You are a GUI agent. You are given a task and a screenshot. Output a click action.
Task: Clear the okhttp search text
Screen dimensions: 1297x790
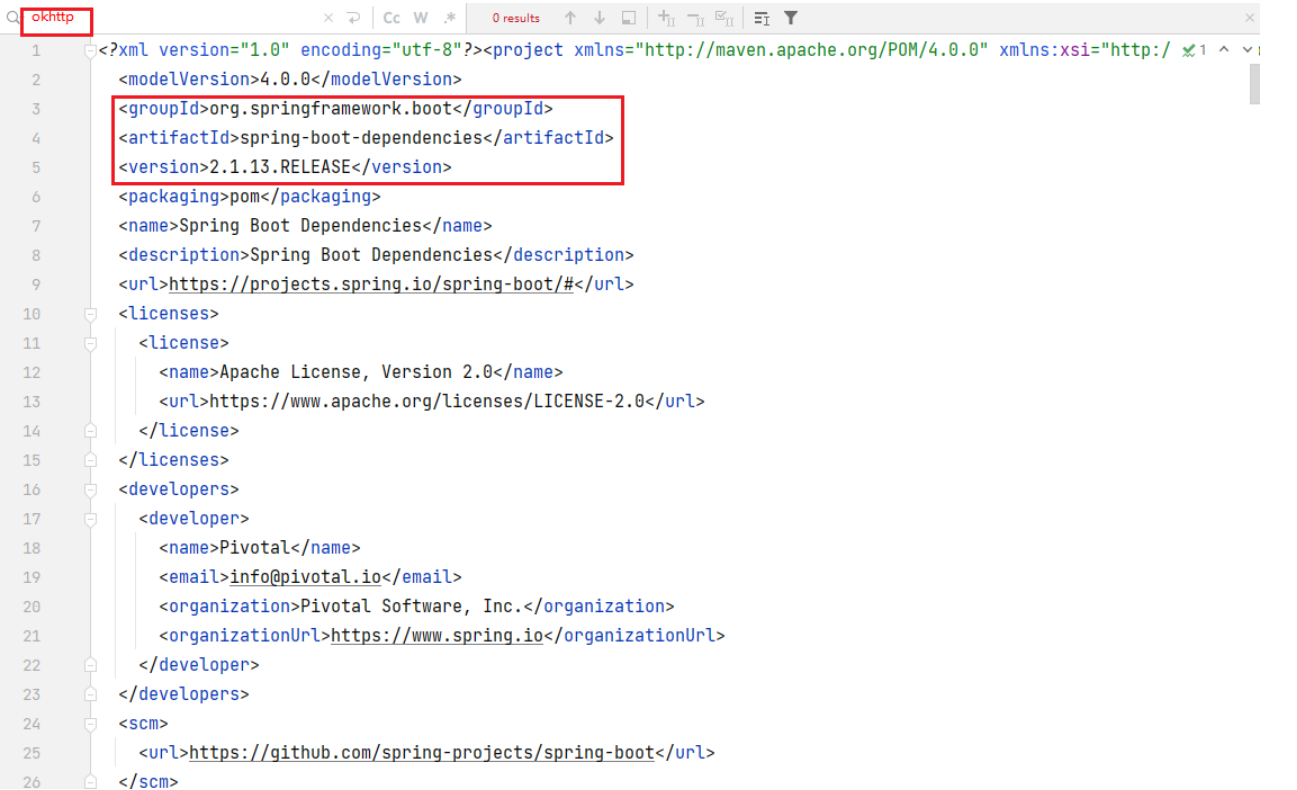tap(328, 18)
